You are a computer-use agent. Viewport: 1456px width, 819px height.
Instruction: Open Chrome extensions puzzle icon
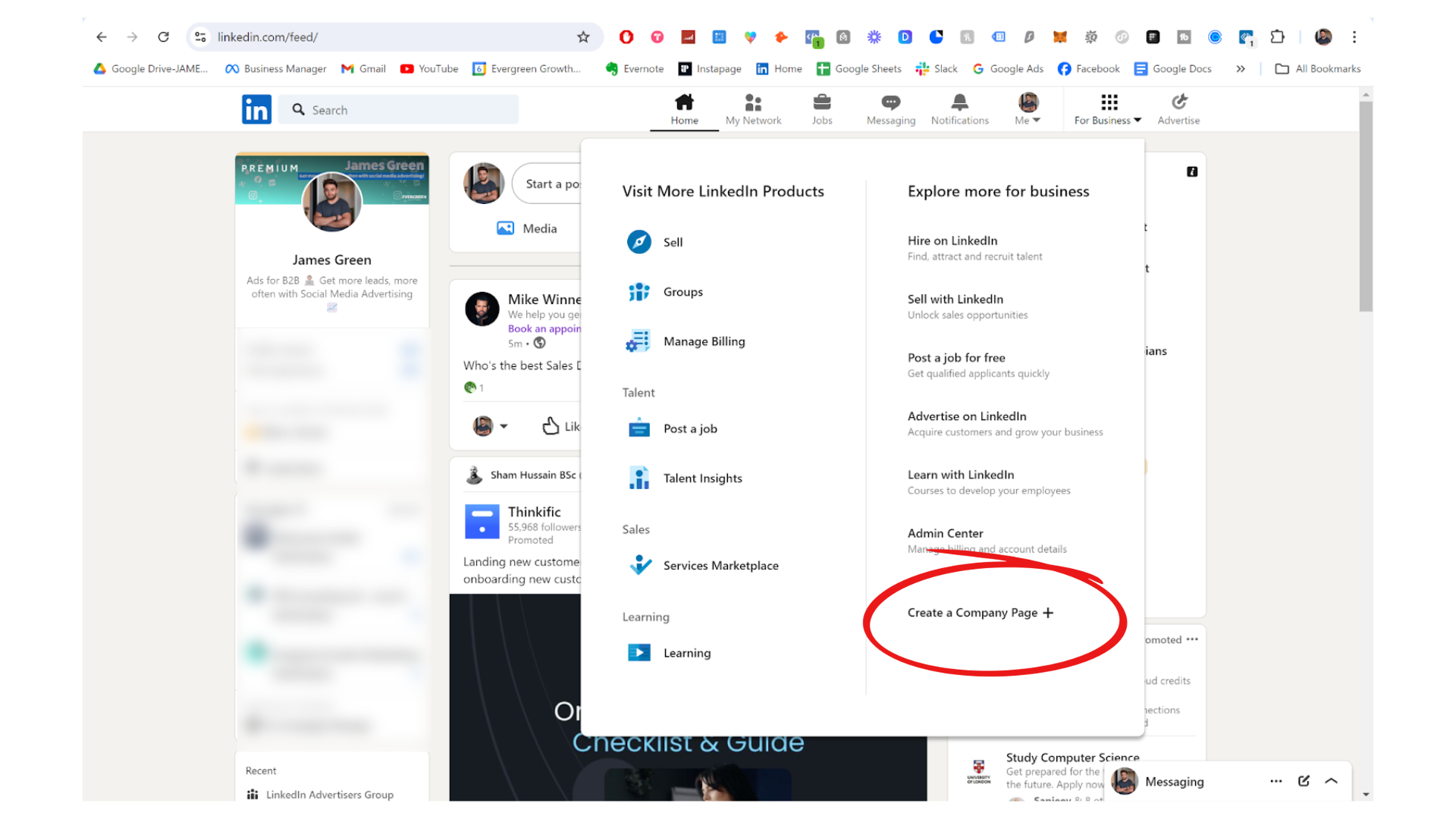click(x=1278, y=37)
